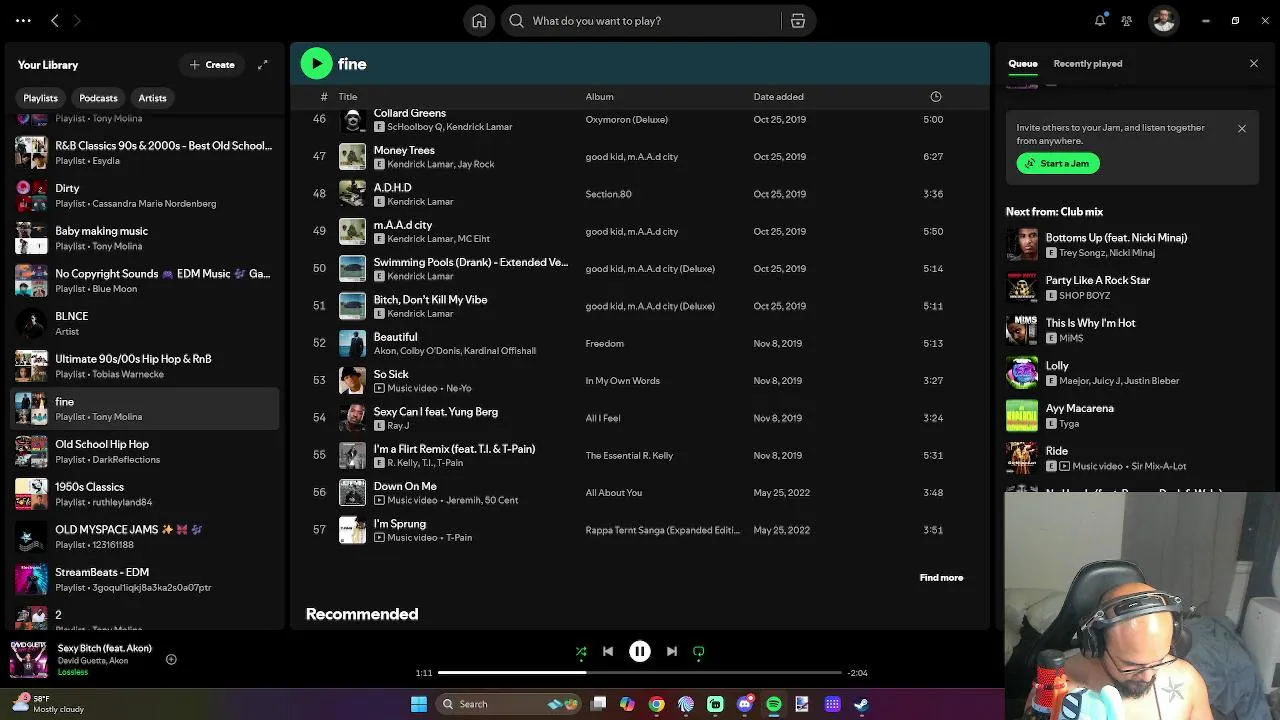
Task: Skip to the previous track
Action: click(608, 651)
